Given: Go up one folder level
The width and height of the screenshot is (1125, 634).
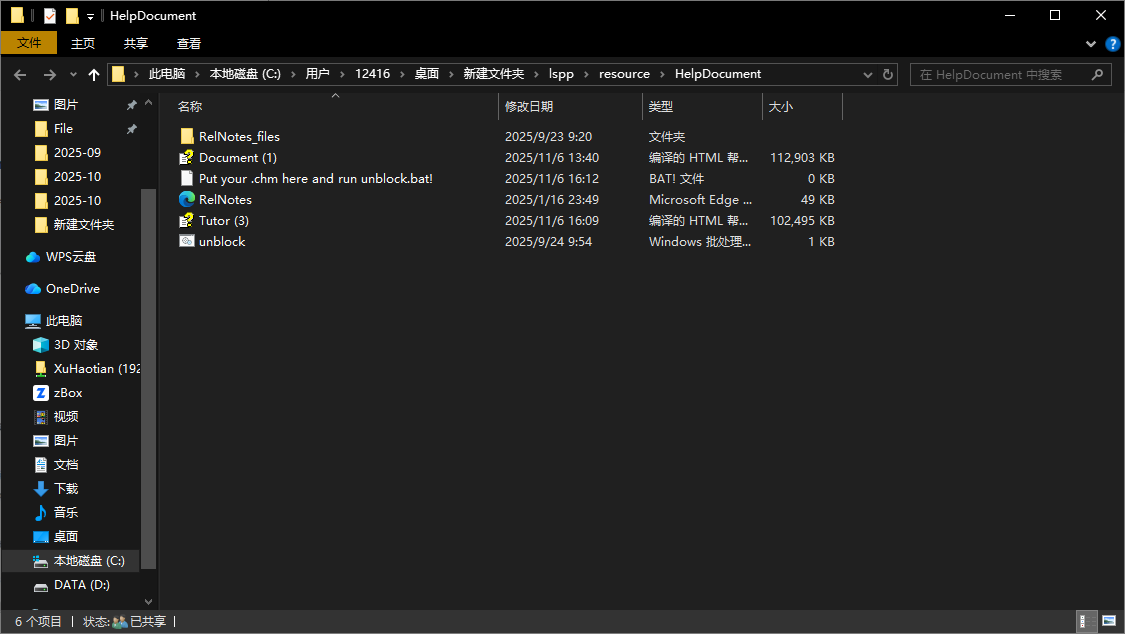Looking at the screenshot, I should coord(94,75).
